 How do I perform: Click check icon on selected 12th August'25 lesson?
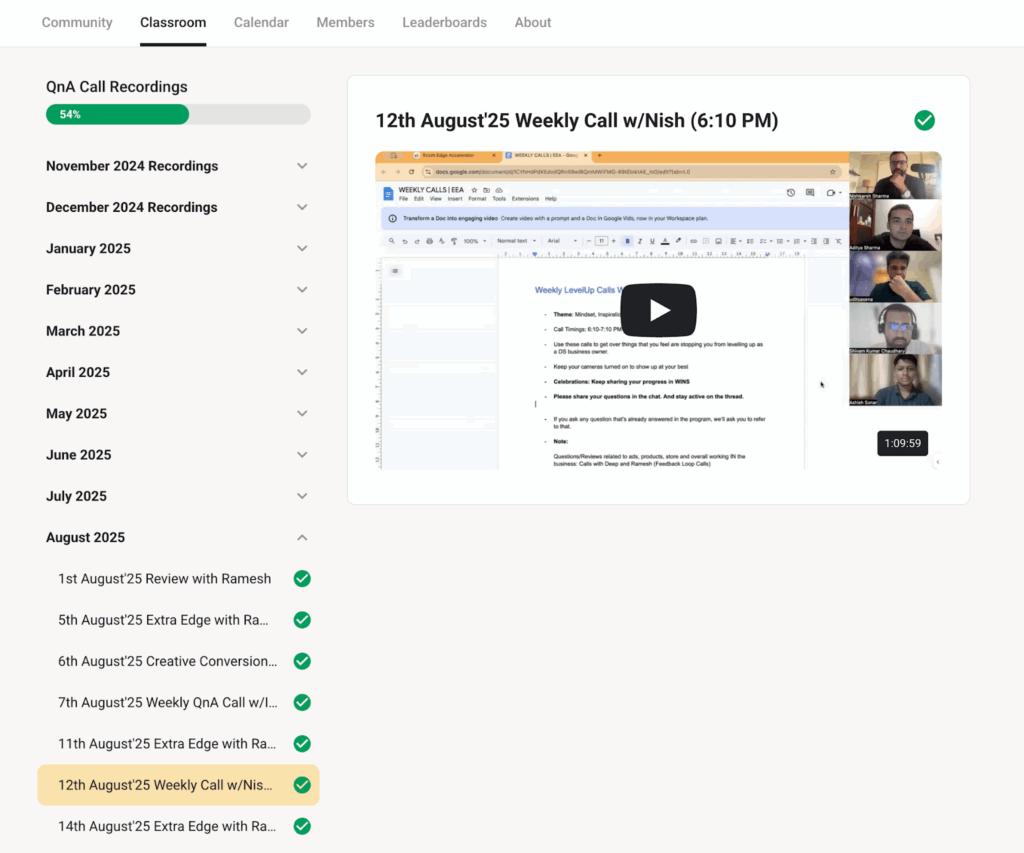tap(302, 785)
